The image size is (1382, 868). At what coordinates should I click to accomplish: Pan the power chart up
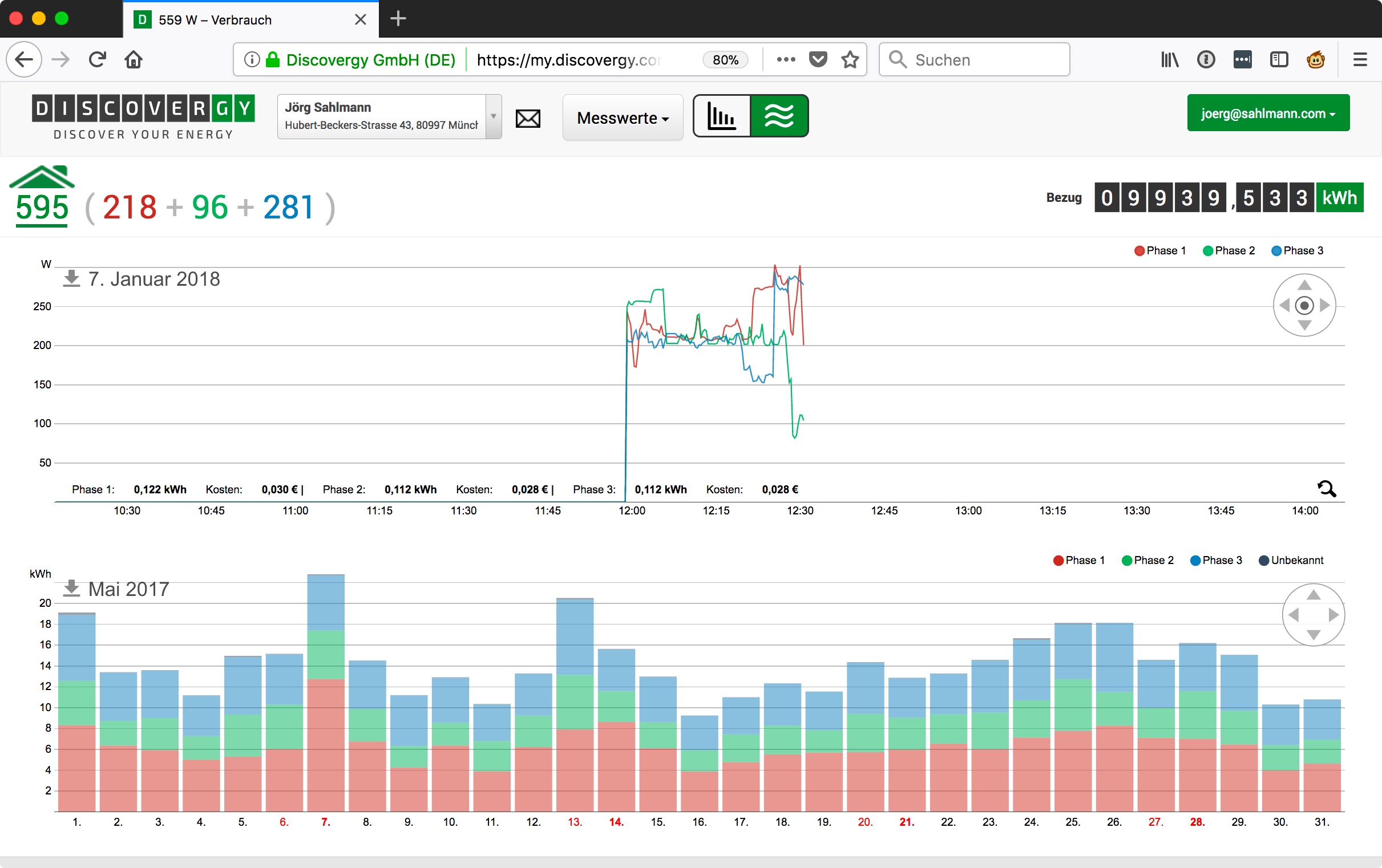pyautogui.click(x=1304, y=285)
